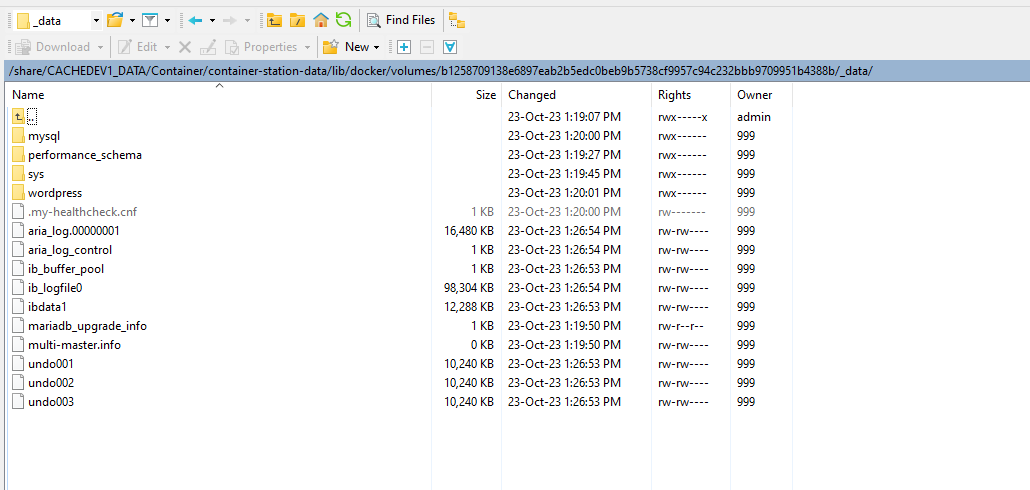Go back with the blue left arrow
The height and width of the screenshot is (490, 1030).
(195, 20)
